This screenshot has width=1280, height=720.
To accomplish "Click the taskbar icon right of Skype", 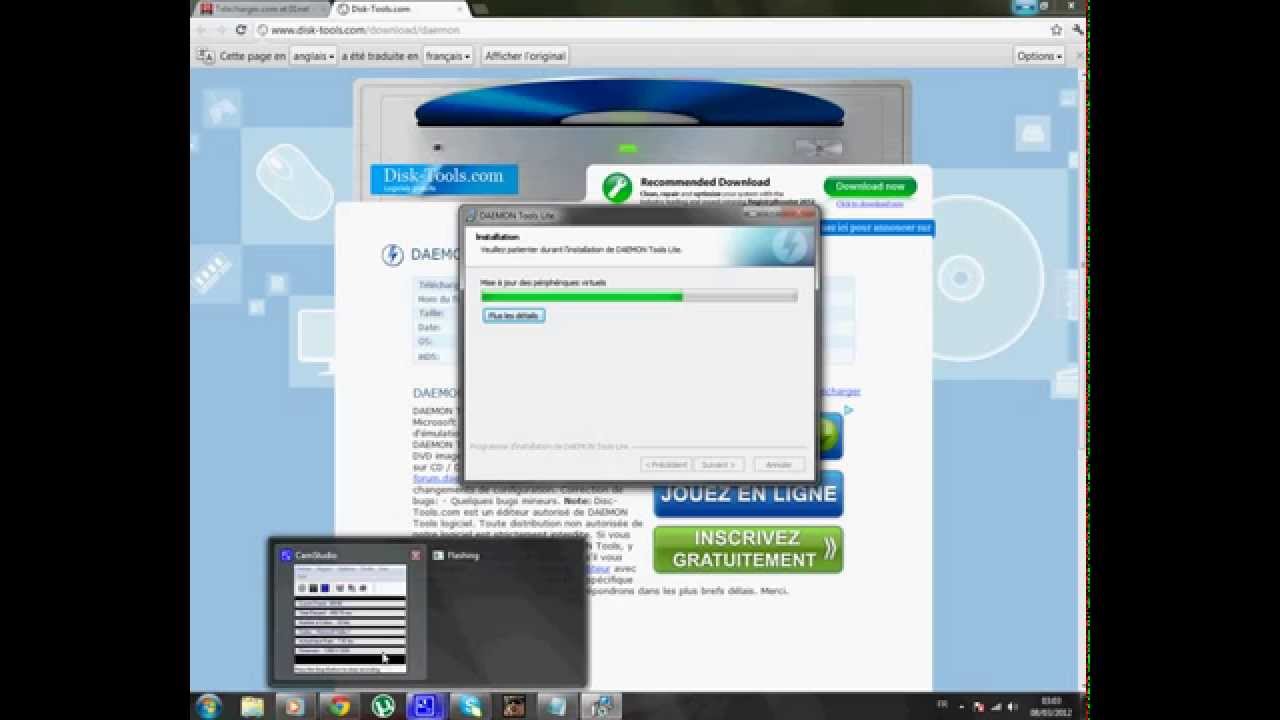I will (x=514, y=706).
